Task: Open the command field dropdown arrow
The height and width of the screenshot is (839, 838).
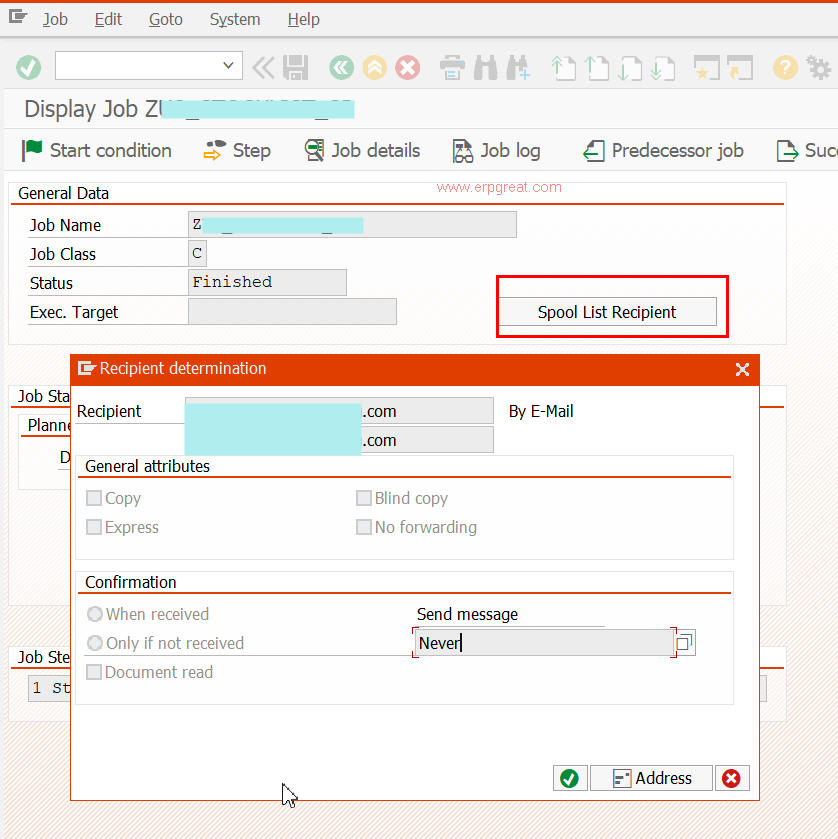Action: click(x=228, y=66)
